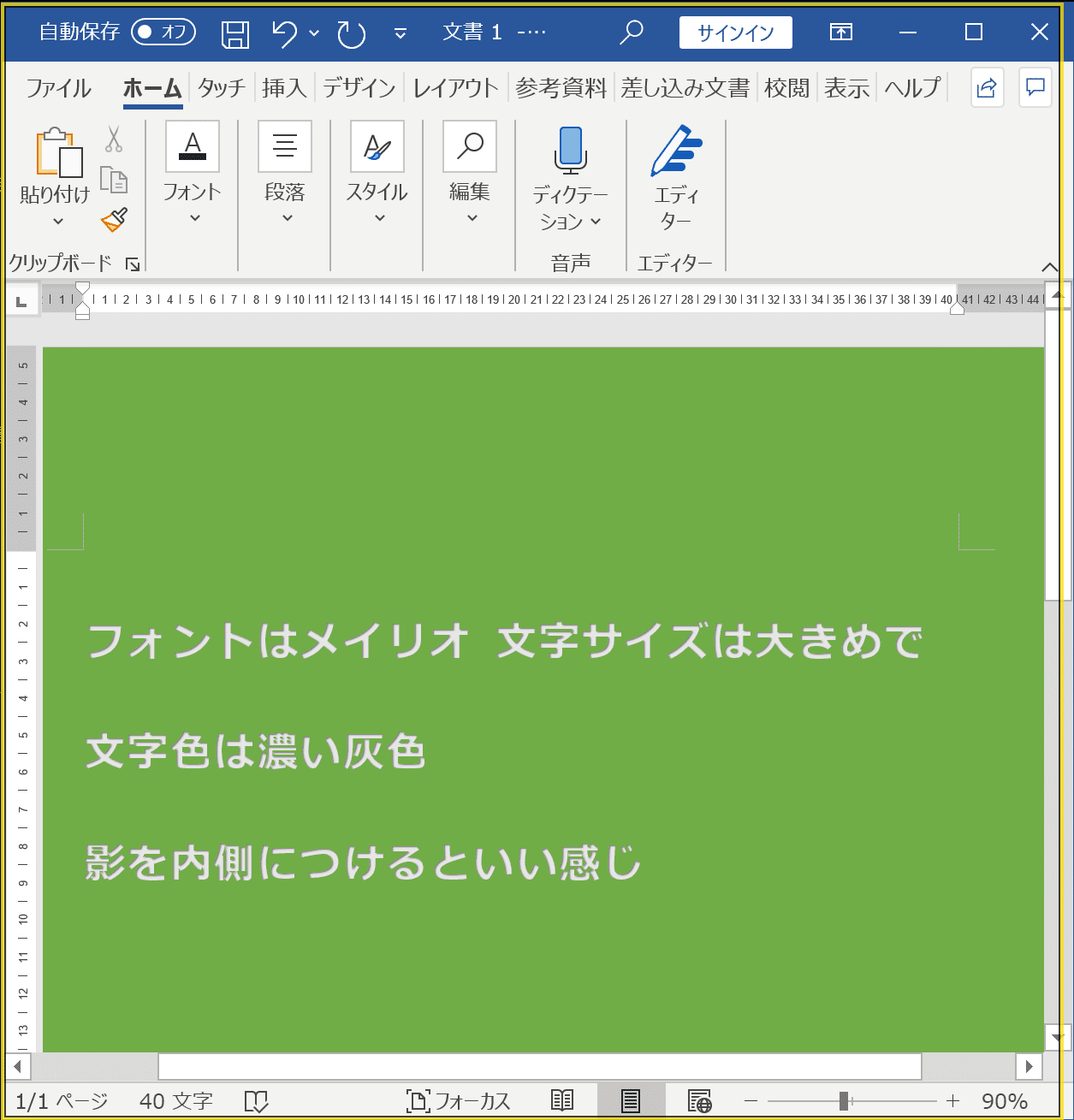This screenshot has height=1120, width=1074.
Task: Click the Save floppy disk icon
Action: tap(235, 33)
